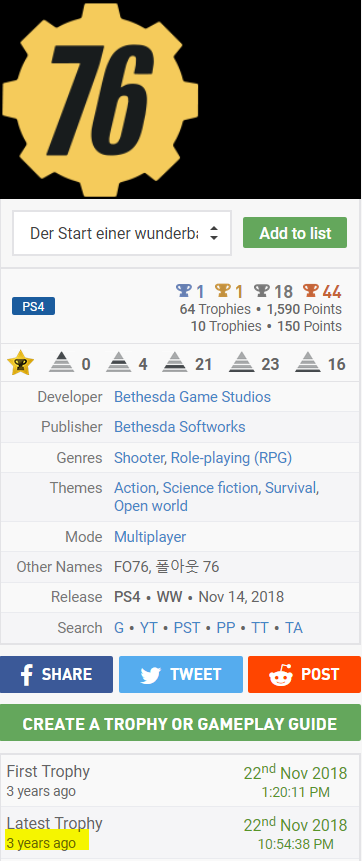Viewport: 362px width, 861px height.
Task: Click the silver trophy icon beside 18
Action: (261, 290)
